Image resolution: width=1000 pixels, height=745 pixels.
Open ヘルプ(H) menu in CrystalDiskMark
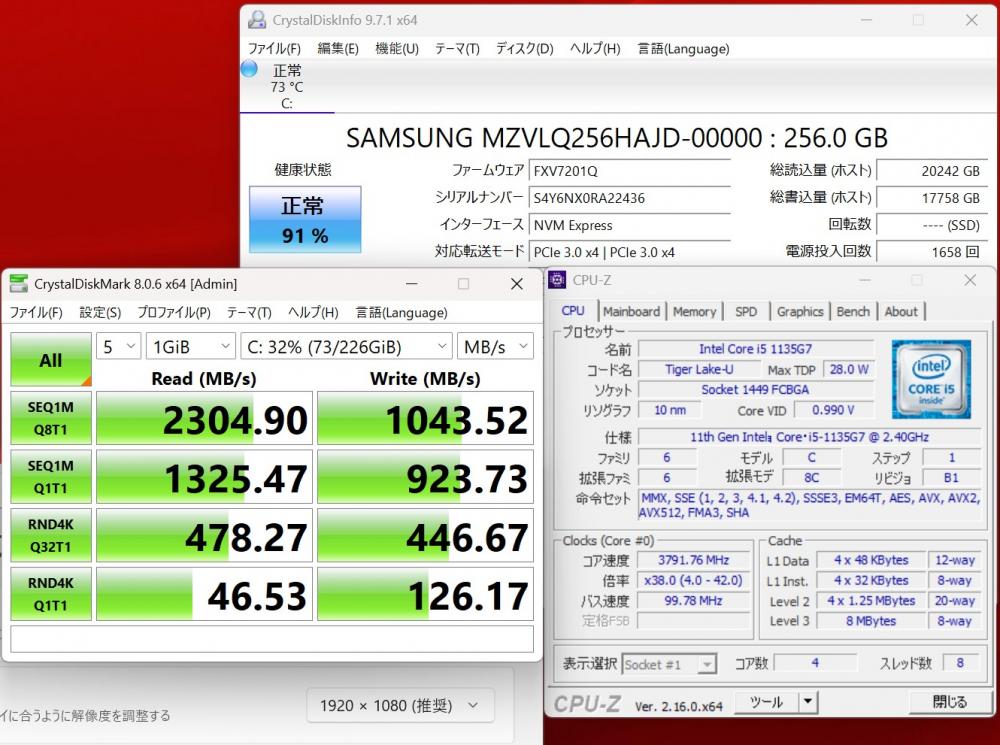click(x=313, y=313)
